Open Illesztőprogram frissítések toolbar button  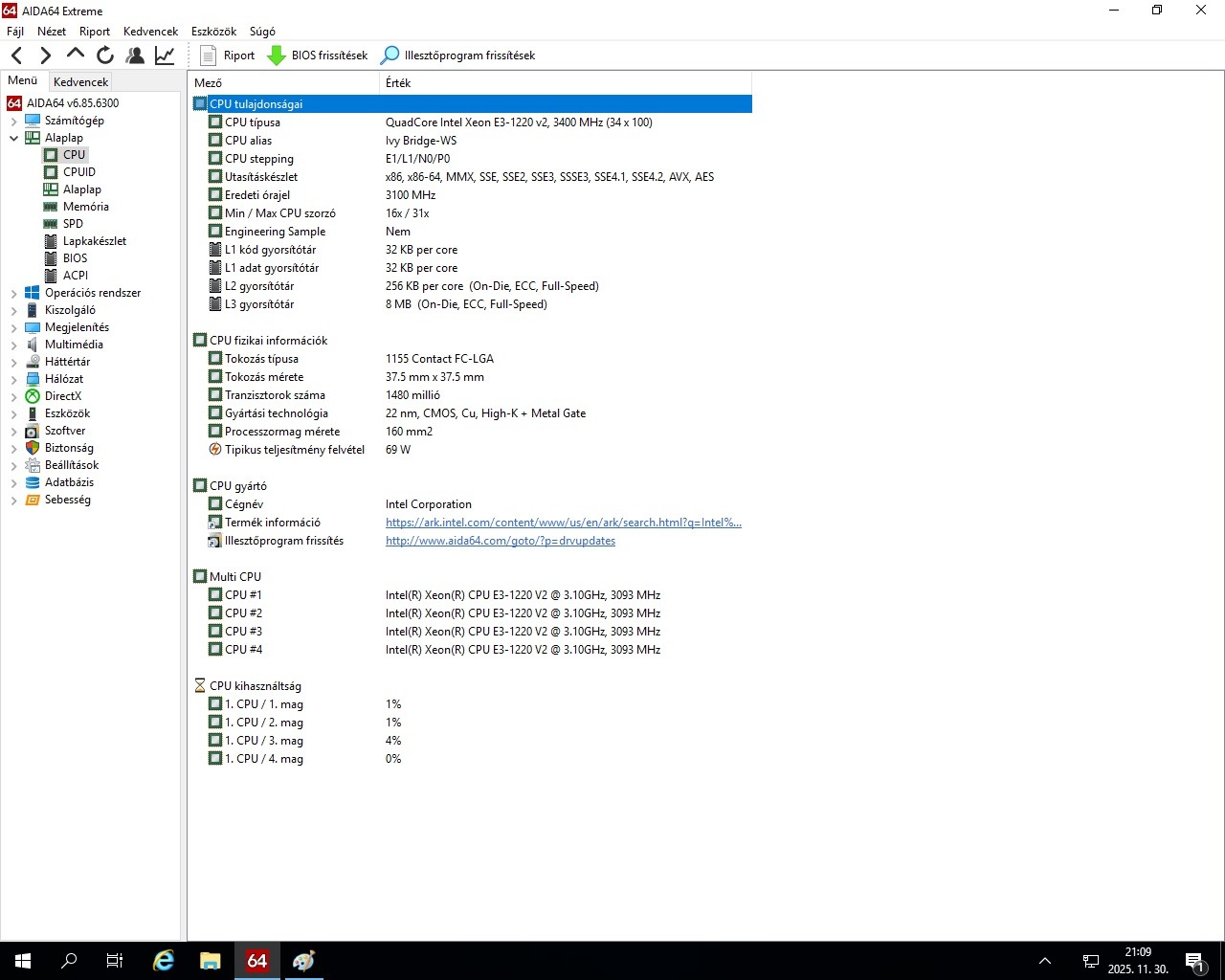click(458, 56)
